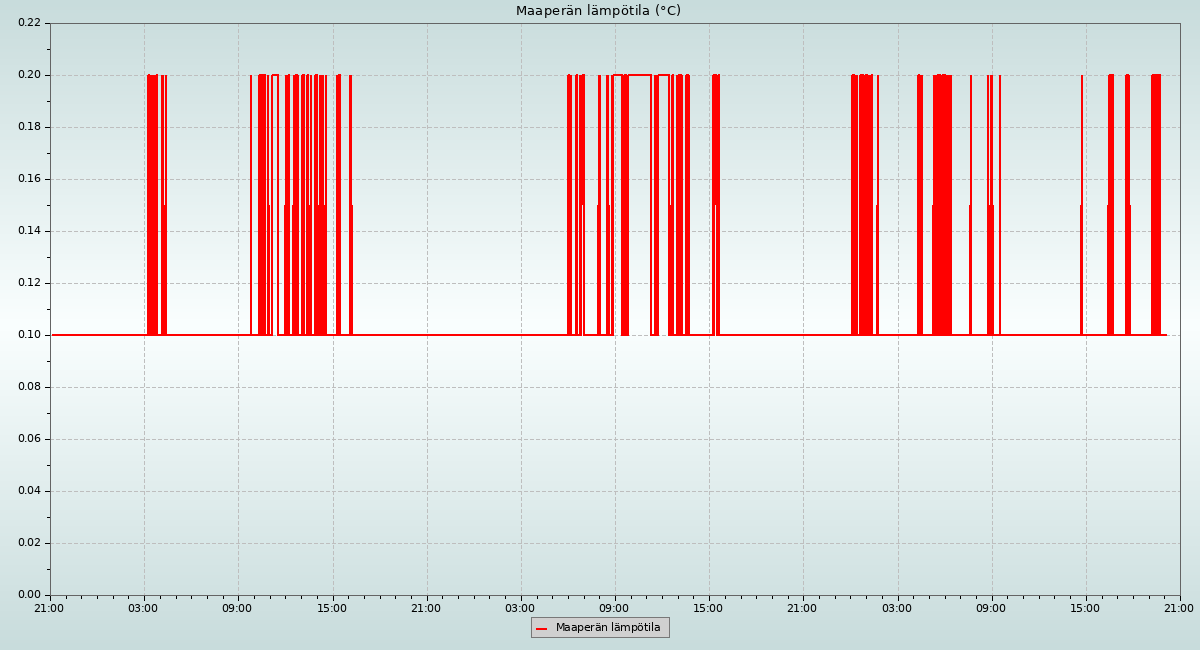Screen dimensions: 1200x650
Task: Click the legend text Maaperän lämpötila
Action: (x=608, y=628)
